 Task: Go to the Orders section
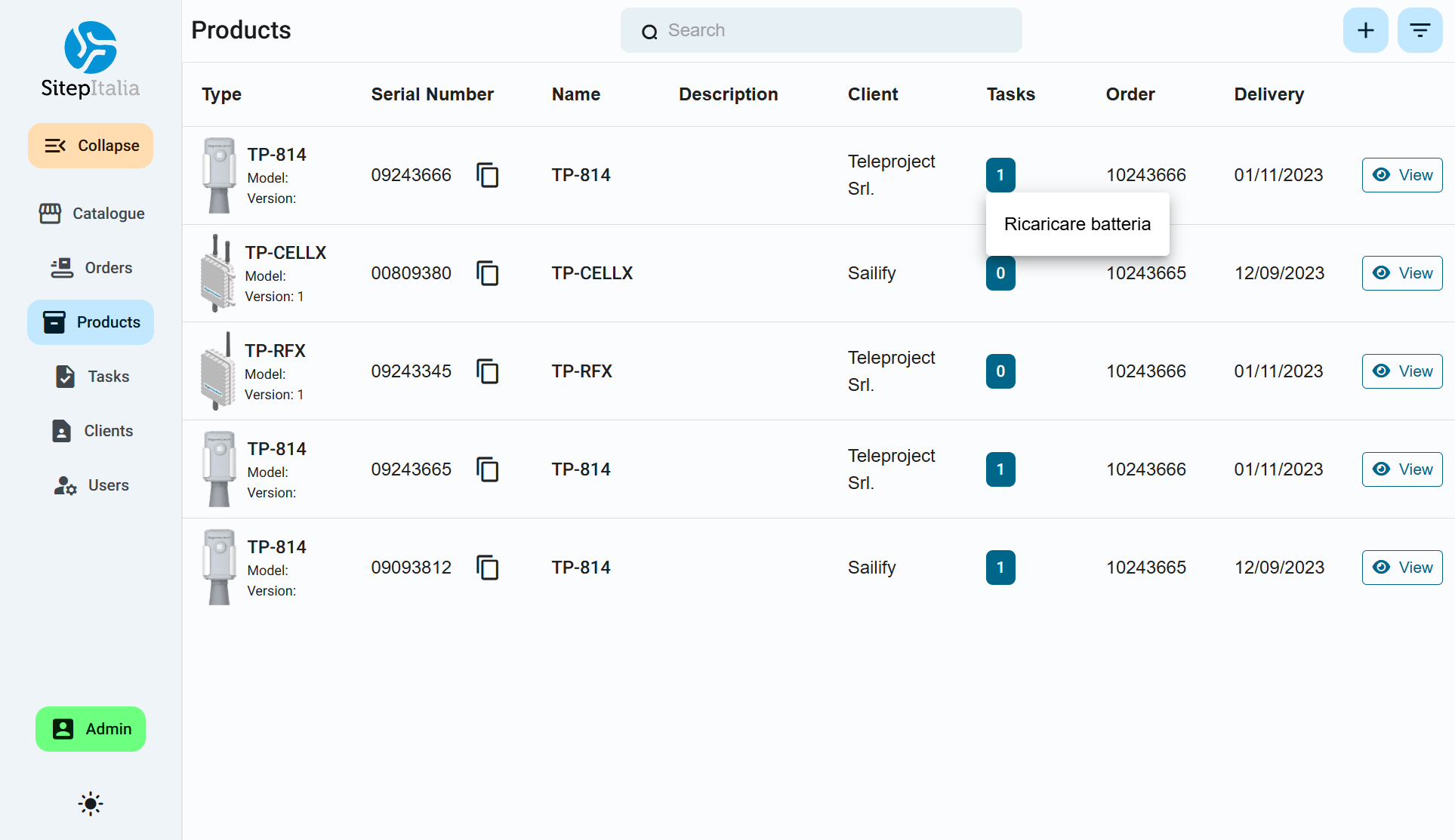(91, 268)
